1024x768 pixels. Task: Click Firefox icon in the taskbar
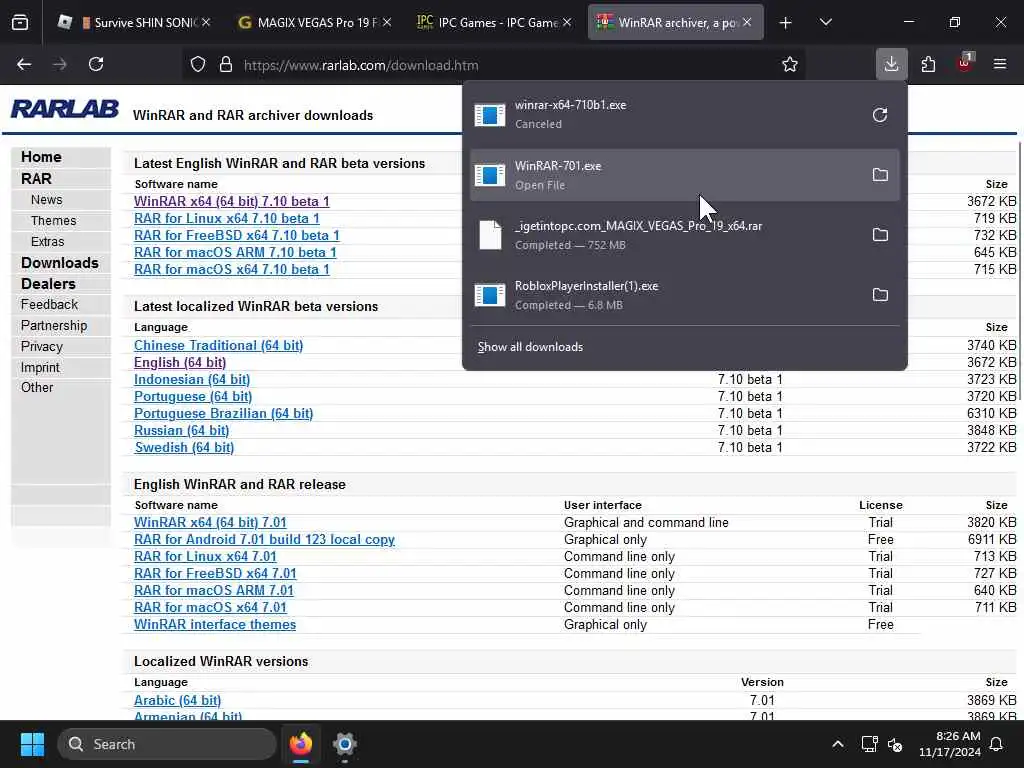pyautogui.click(x=301, y=744)
